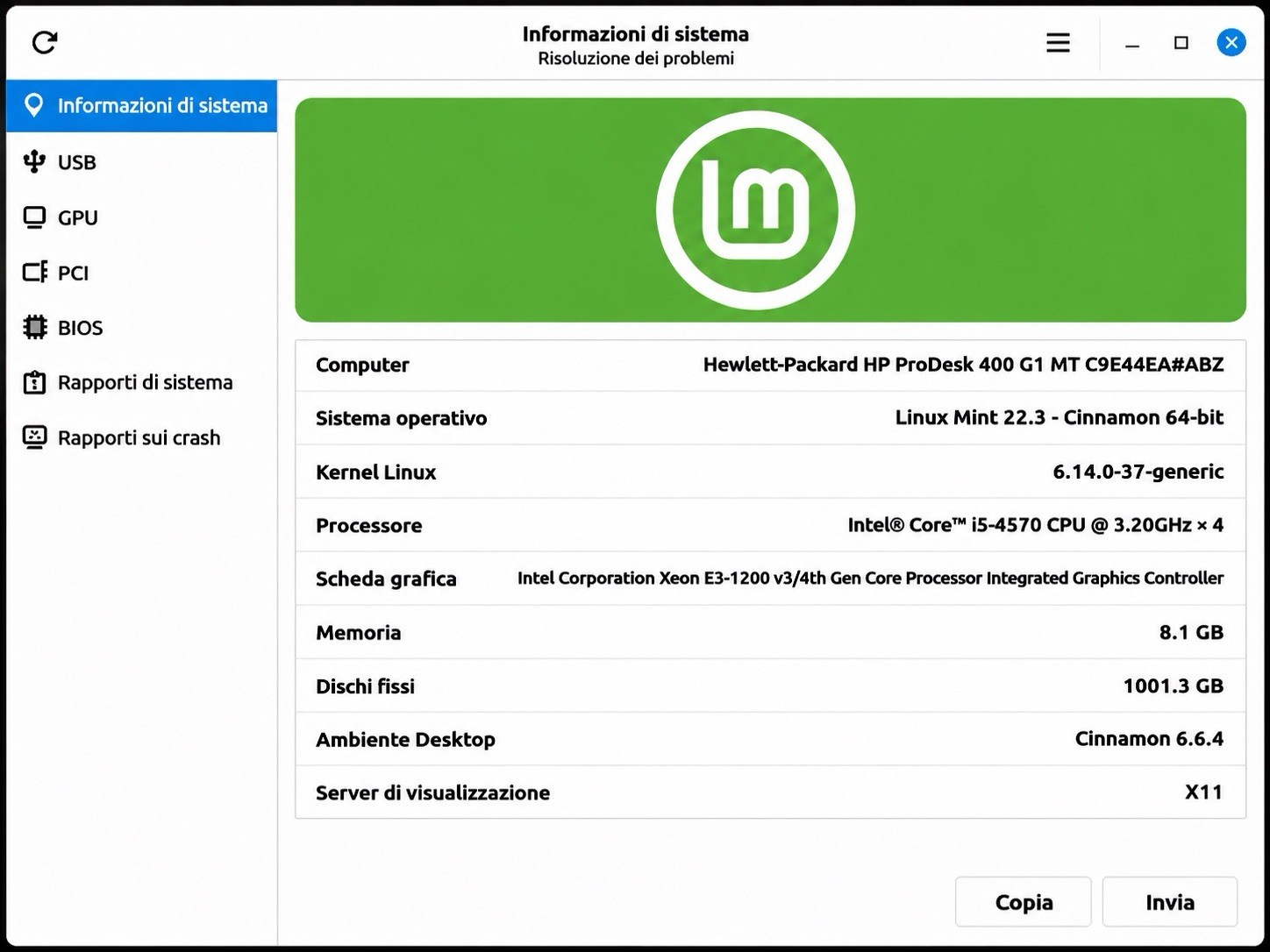1270x952 pixels.
Task: Maximize the window
Action: coord(1181,42)
